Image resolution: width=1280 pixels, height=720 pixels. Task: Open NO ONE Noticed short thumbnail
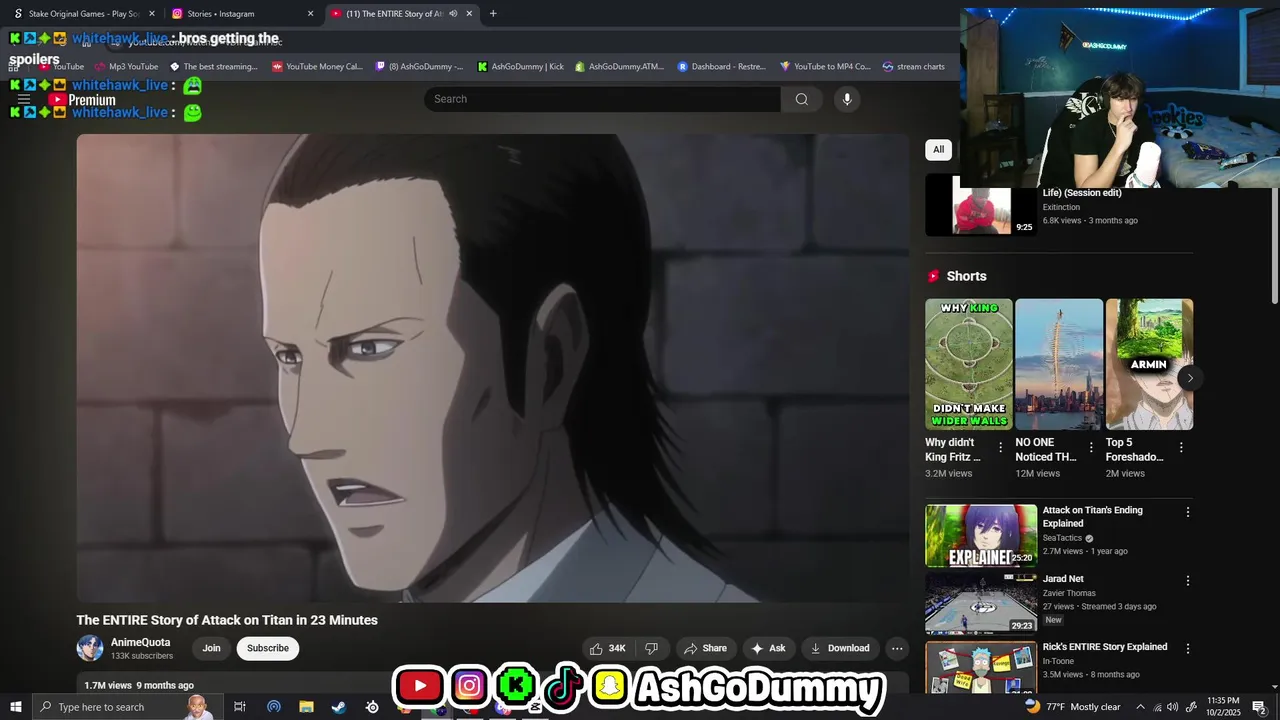[x=1059, y=364]
